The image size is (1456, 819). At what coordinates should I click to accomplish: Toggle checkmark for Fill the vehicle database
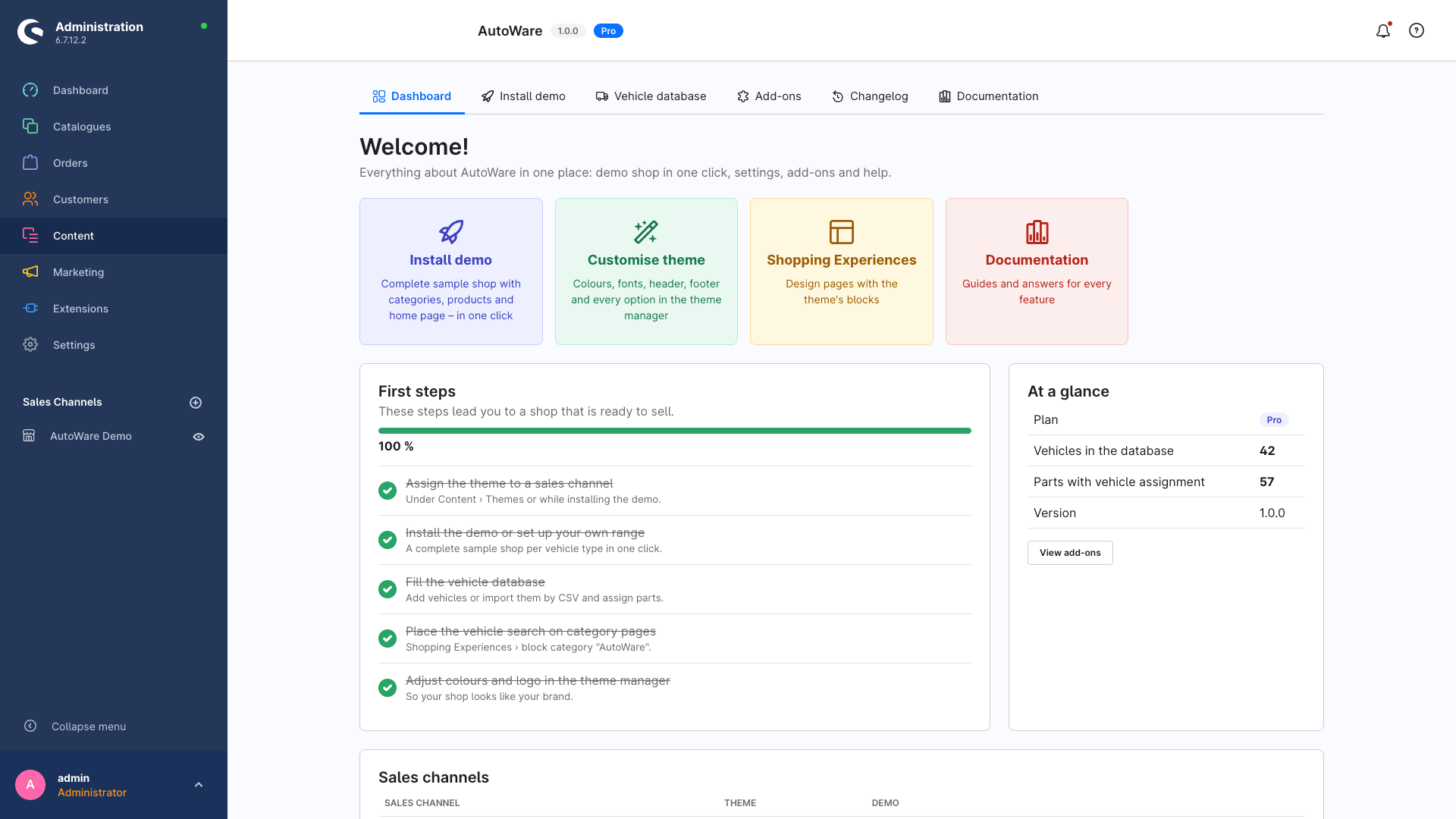tap(388, 589)
